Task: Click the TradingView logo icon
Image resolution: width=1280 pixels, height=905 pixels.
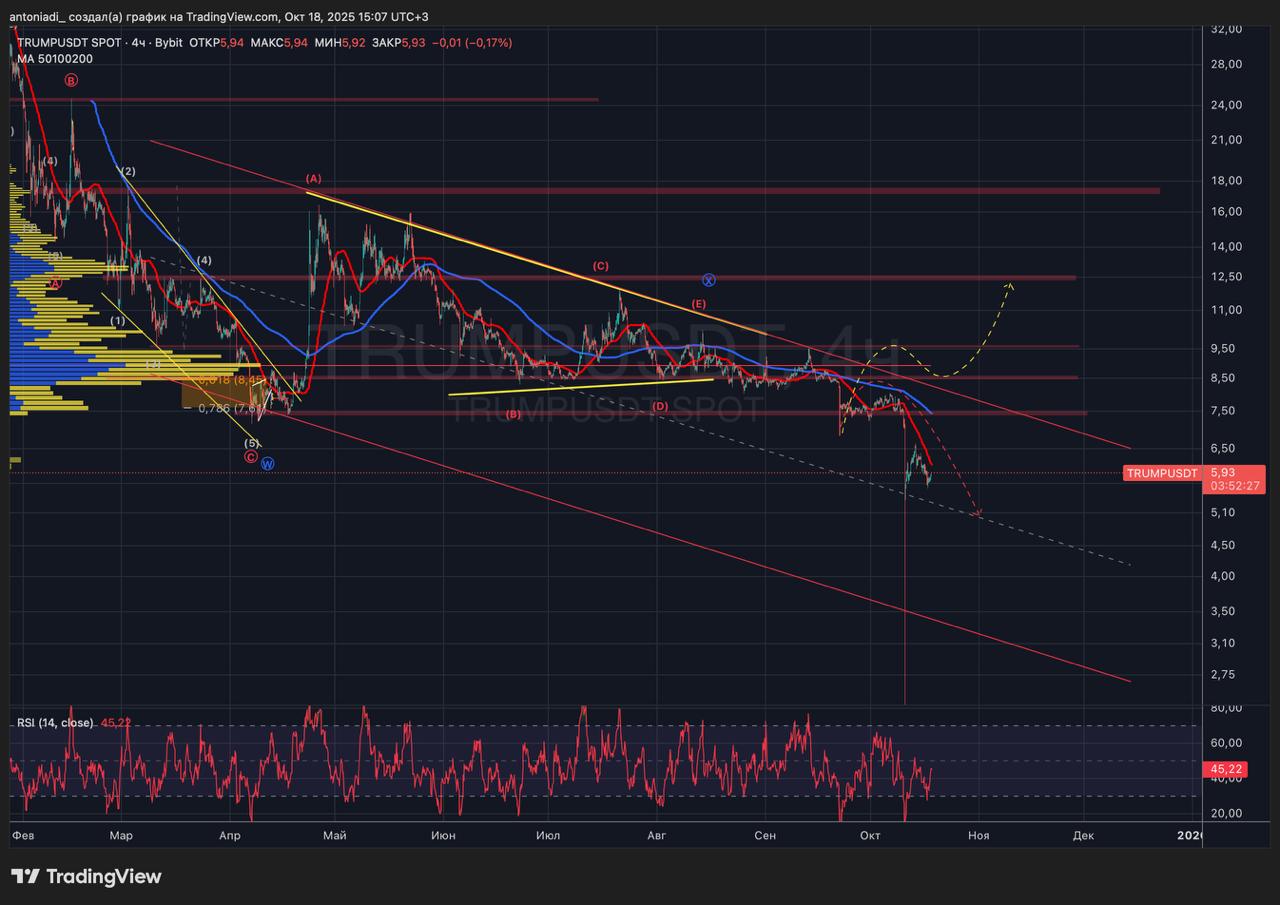Action: 26,876
